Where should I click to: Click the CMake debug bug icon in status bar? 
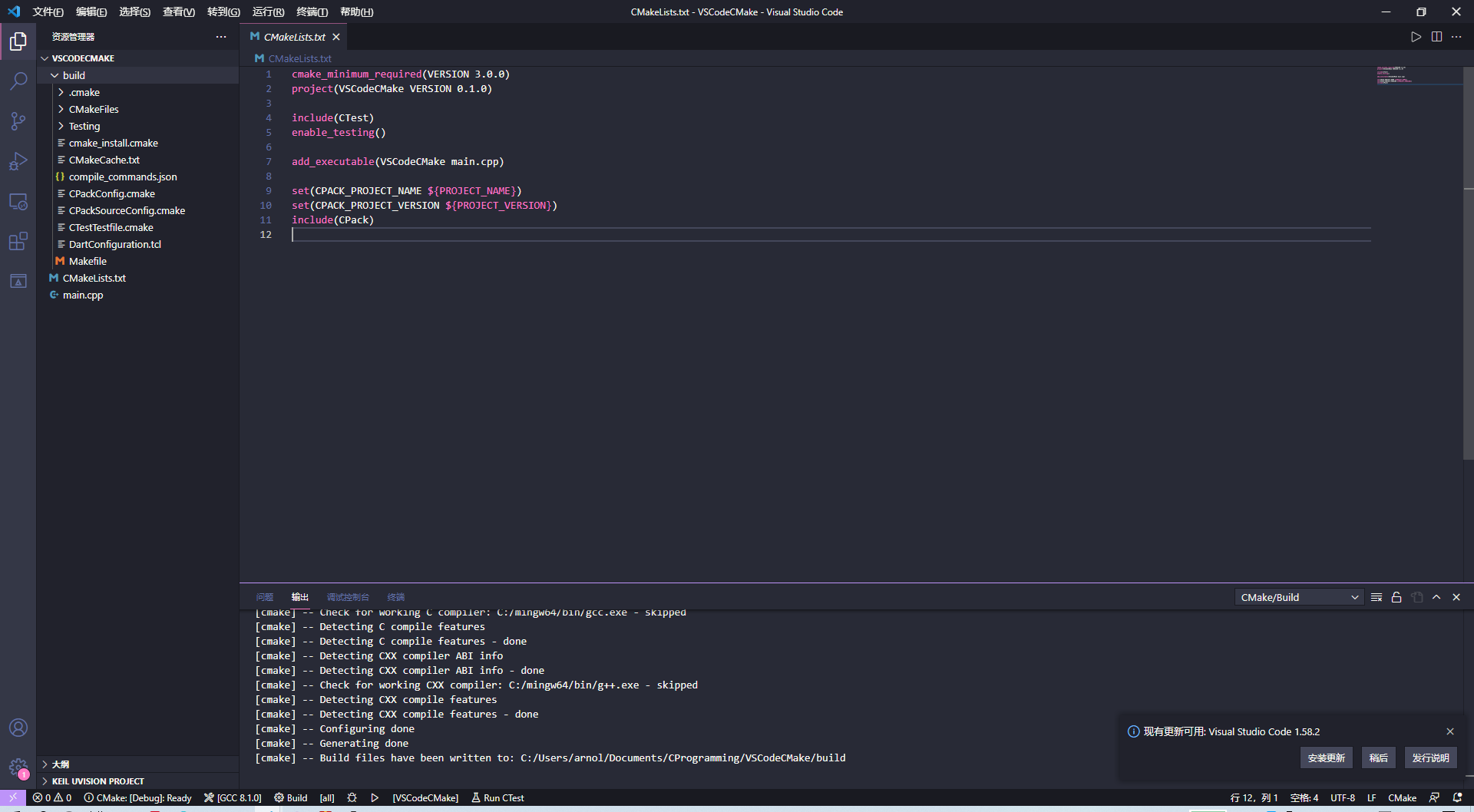click(x=352, y=798)
